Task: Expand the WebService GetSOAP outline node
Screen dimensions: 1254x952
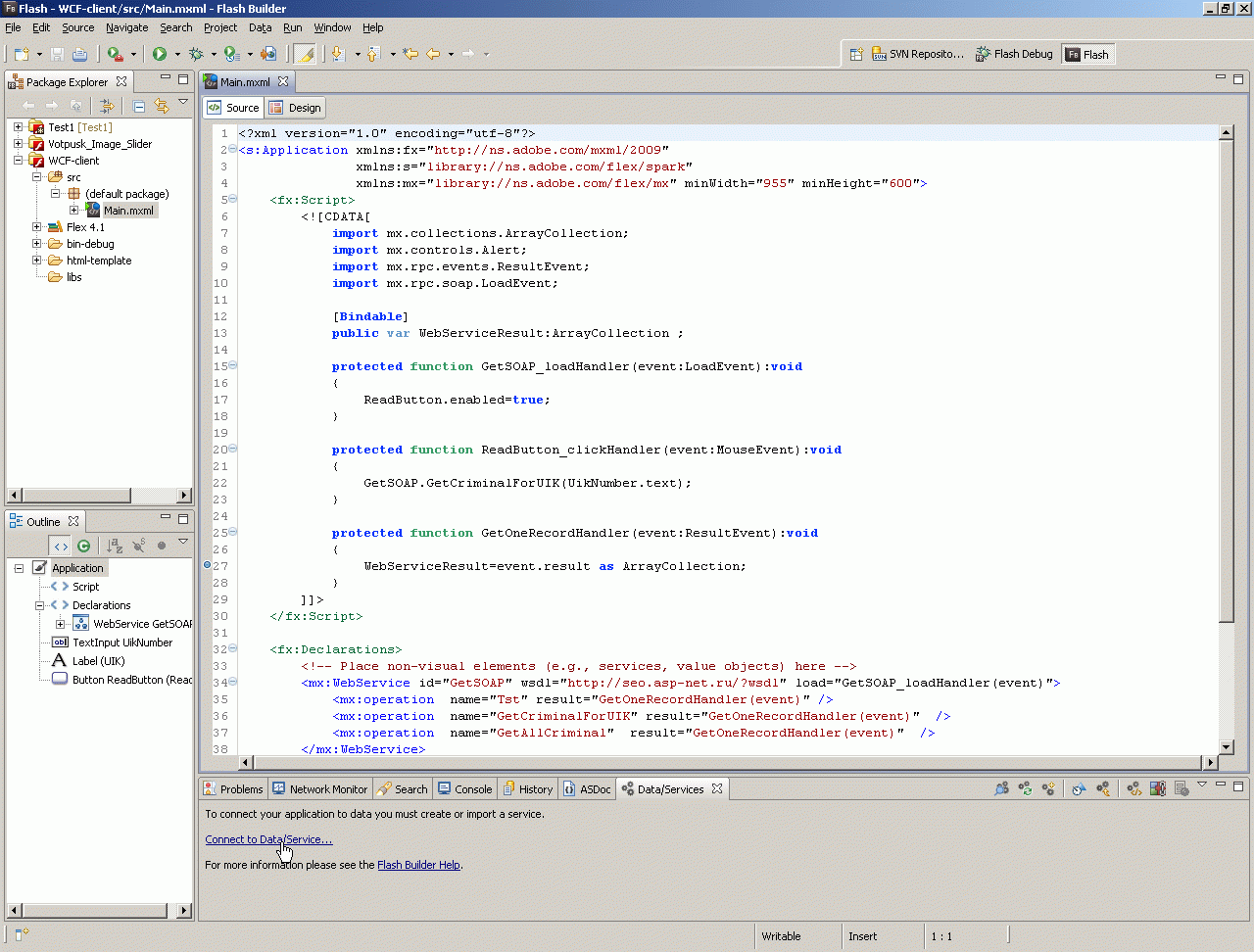Action: pyautogui.click(x=60, y=624)
